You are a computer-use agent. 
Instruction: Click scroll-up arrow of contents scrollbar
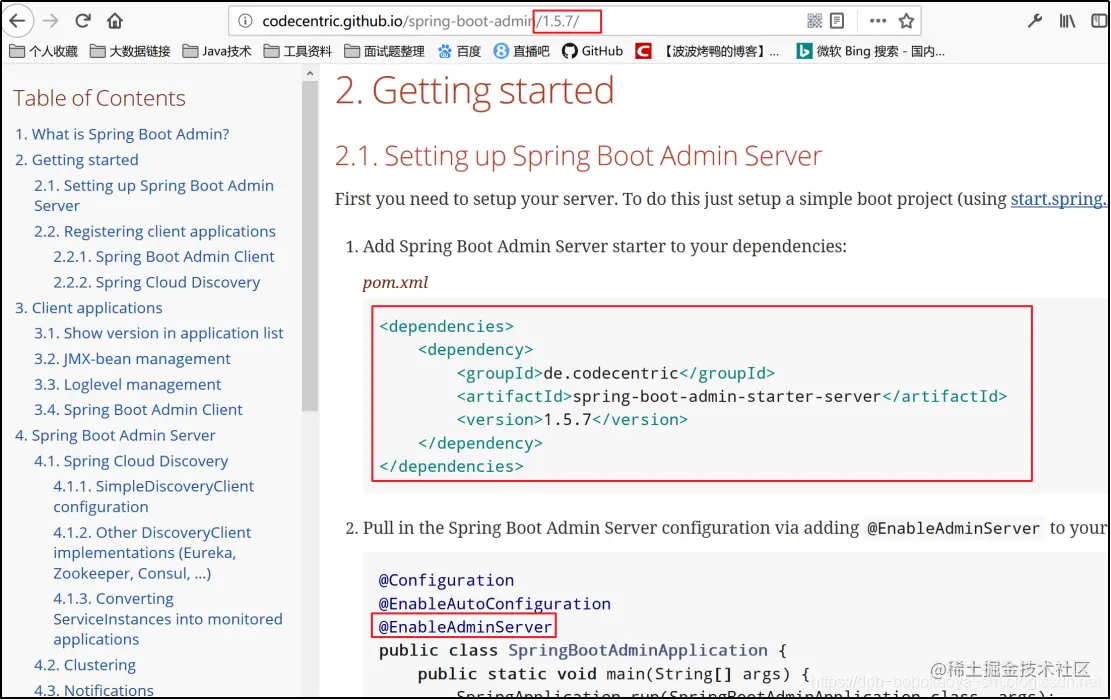point(310,73)
